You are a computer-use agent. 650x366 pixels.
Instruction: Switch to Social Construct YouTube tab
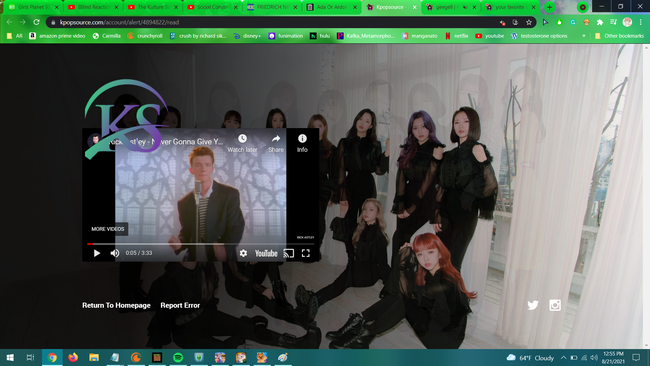tap(212, 7)
